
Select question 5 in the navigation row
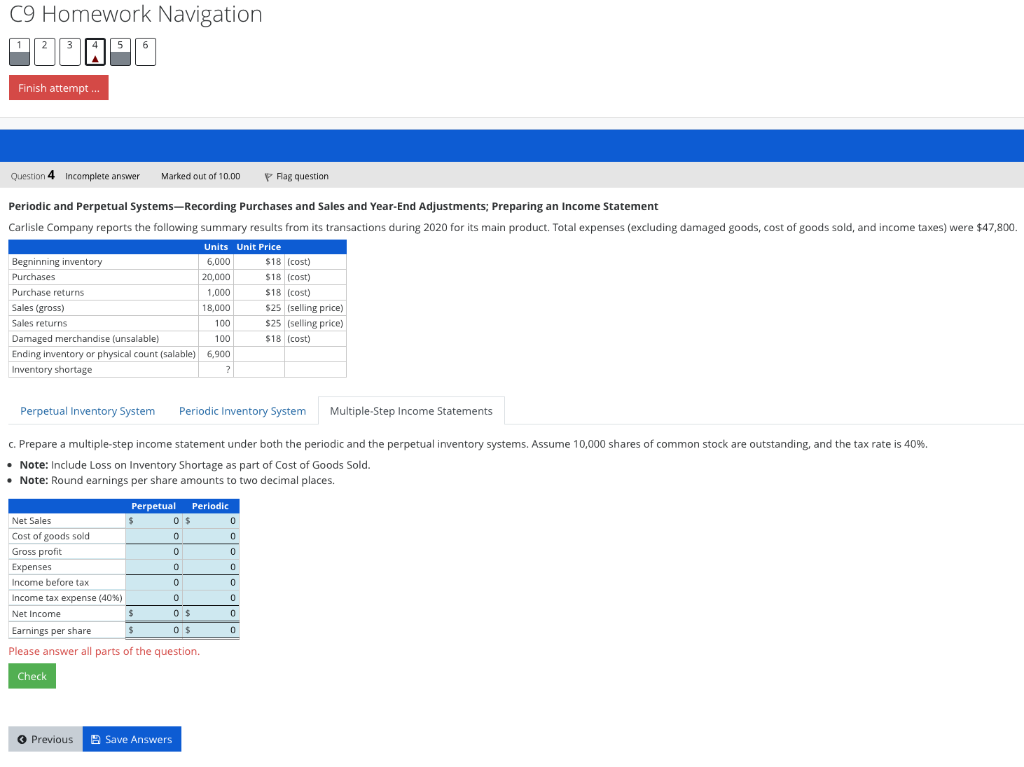point(119,51)
